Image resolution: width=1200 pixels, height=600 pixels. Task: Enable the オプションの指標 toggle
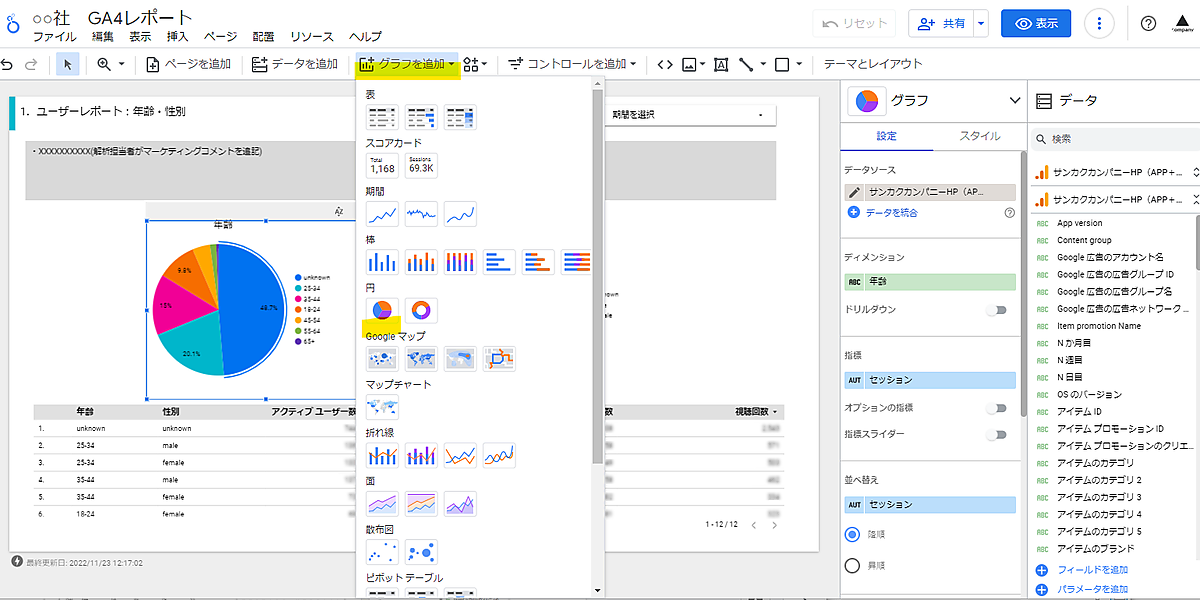pos(996,408)
